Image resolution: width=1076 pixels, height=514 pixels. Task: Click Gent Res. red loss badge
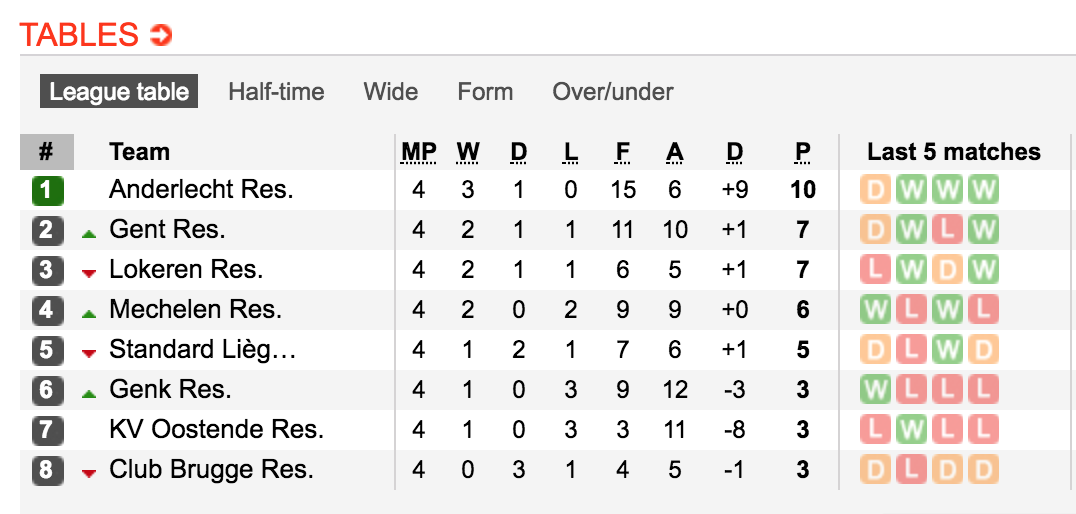click(947, 230)
